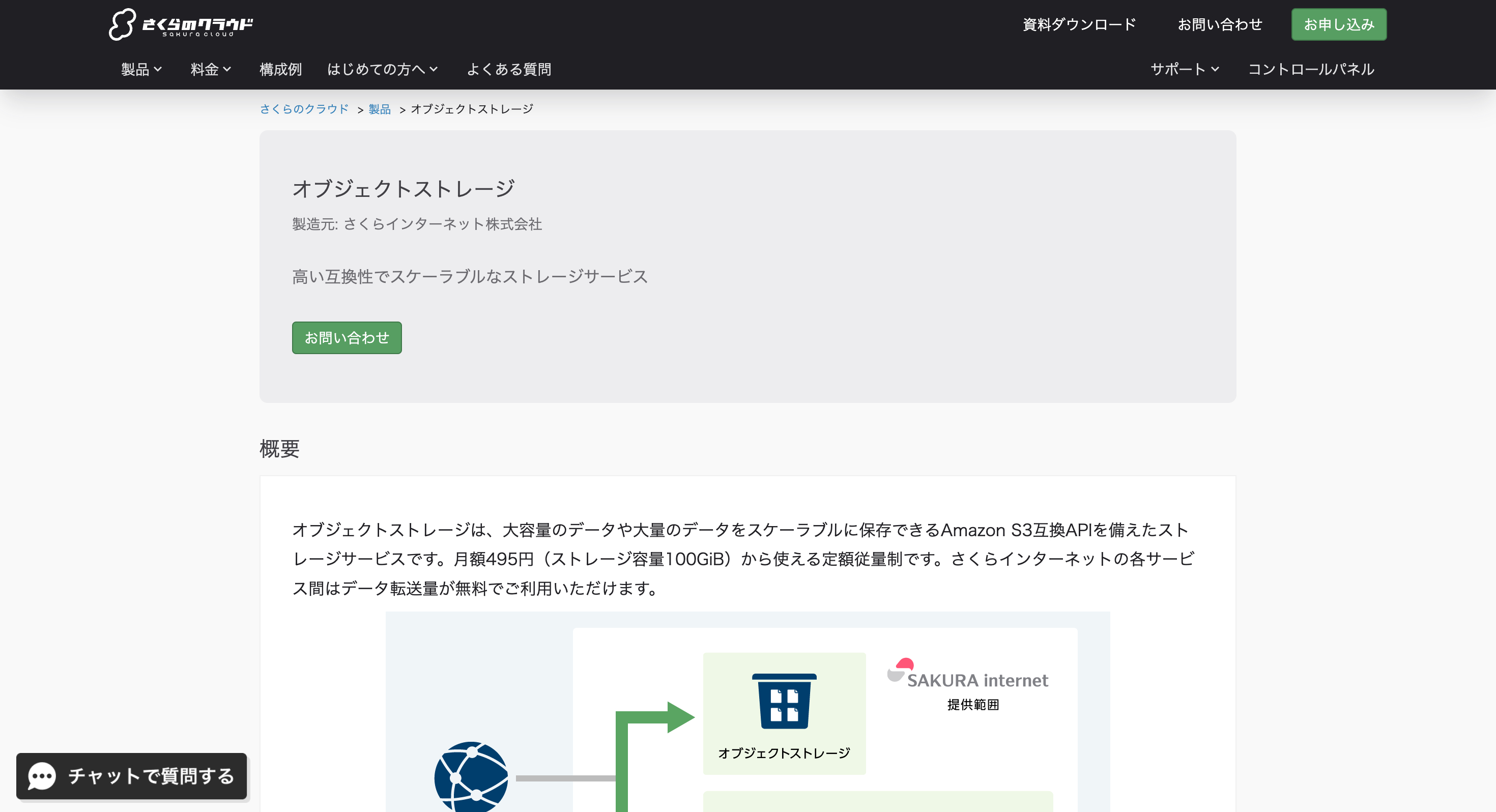Click the さくらのクラウド logo icon
Viewport: 1496px width, 812px height.
(x=123, y=24)
